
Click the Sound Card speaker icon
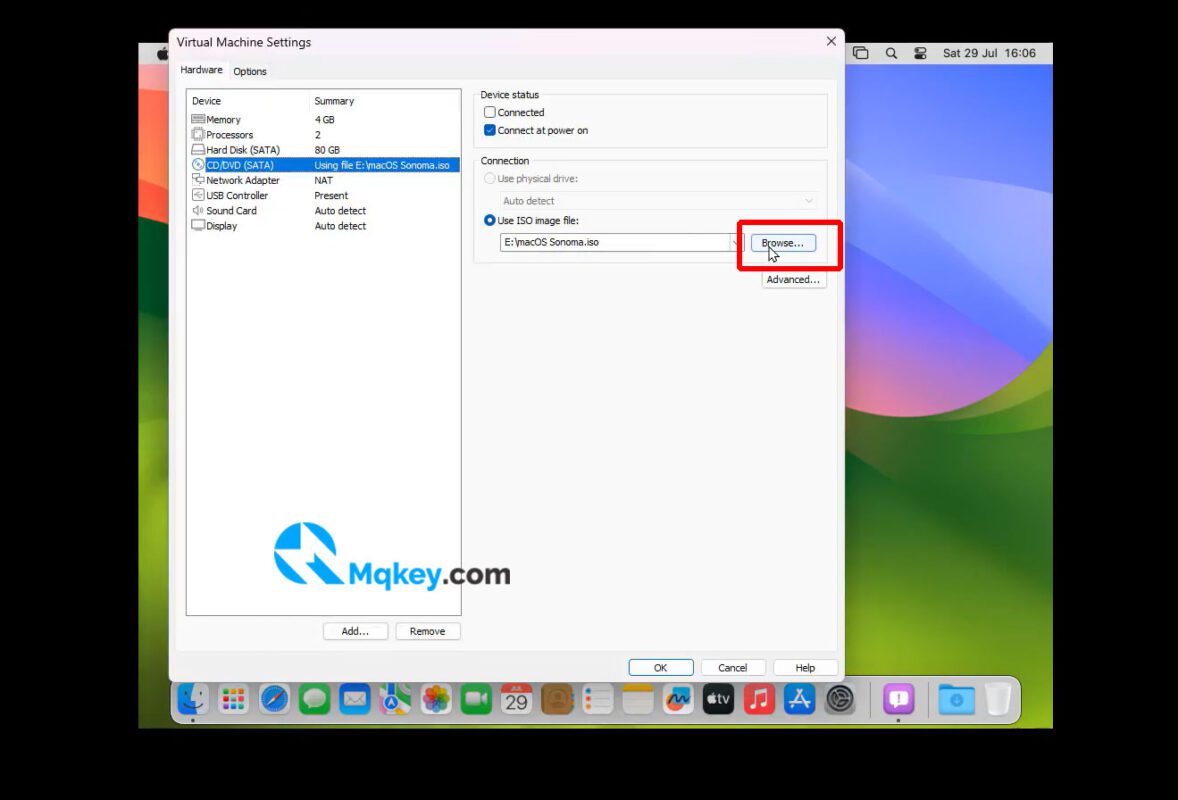tap(198, 210)
